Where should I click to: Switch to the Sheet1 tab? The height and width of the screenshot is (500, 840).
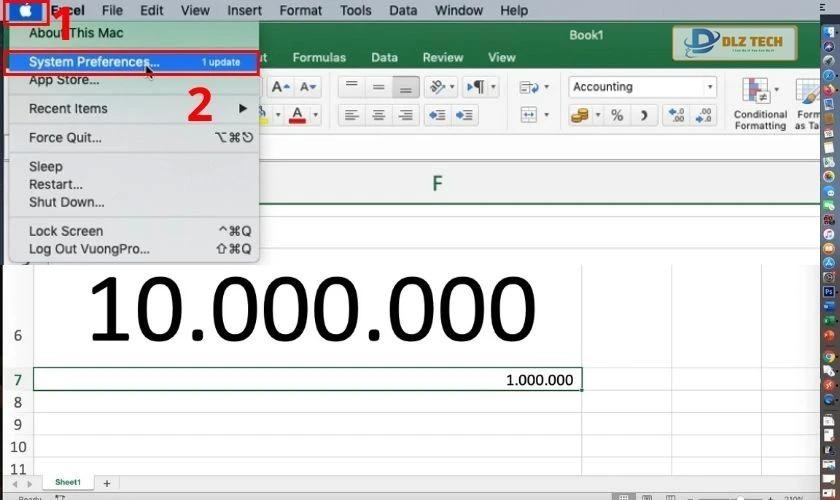(x=68, y=482)
